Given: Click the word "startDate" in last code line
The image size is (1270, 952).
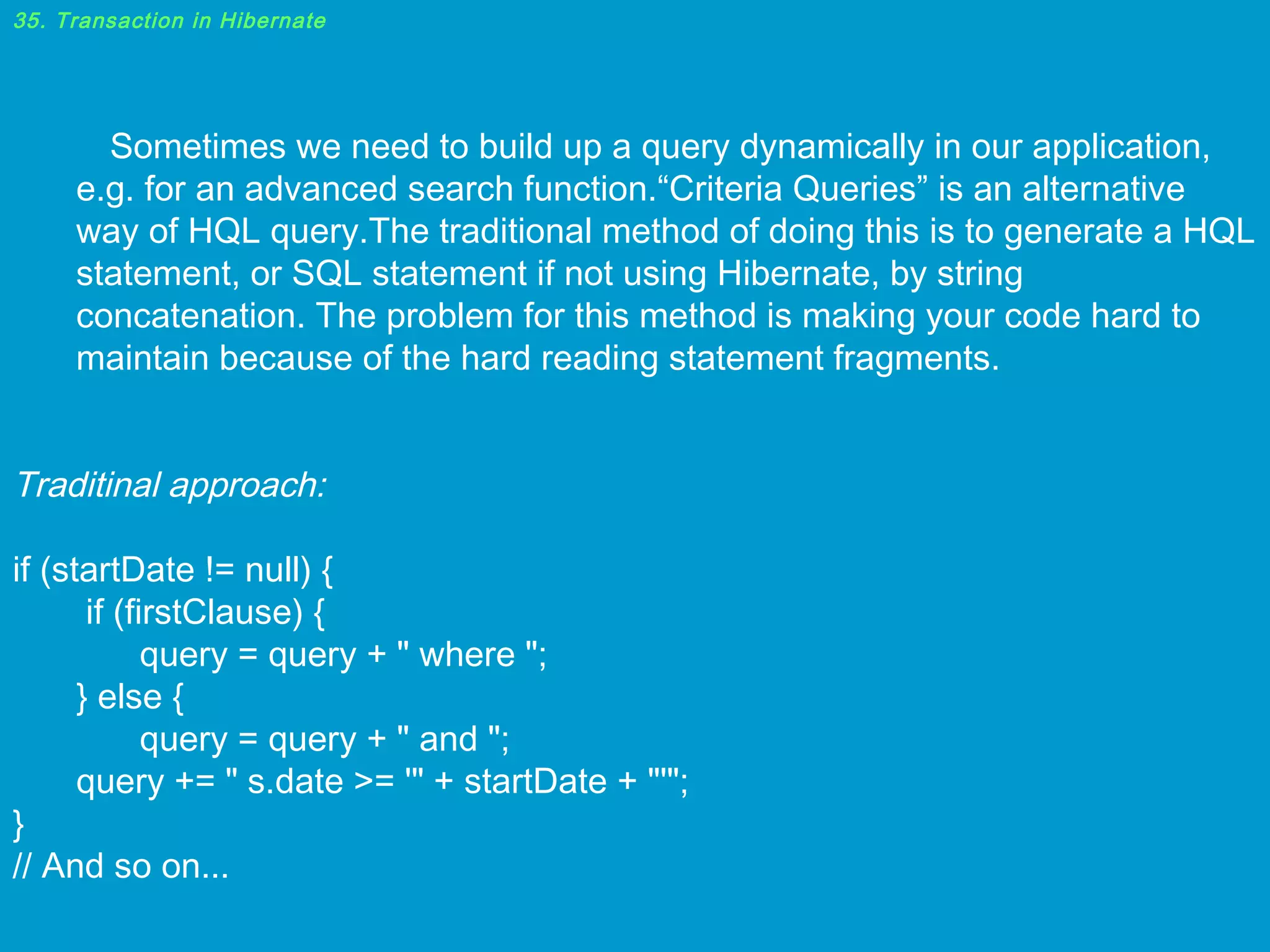Looking at the screenshot, I should point(535,782).
